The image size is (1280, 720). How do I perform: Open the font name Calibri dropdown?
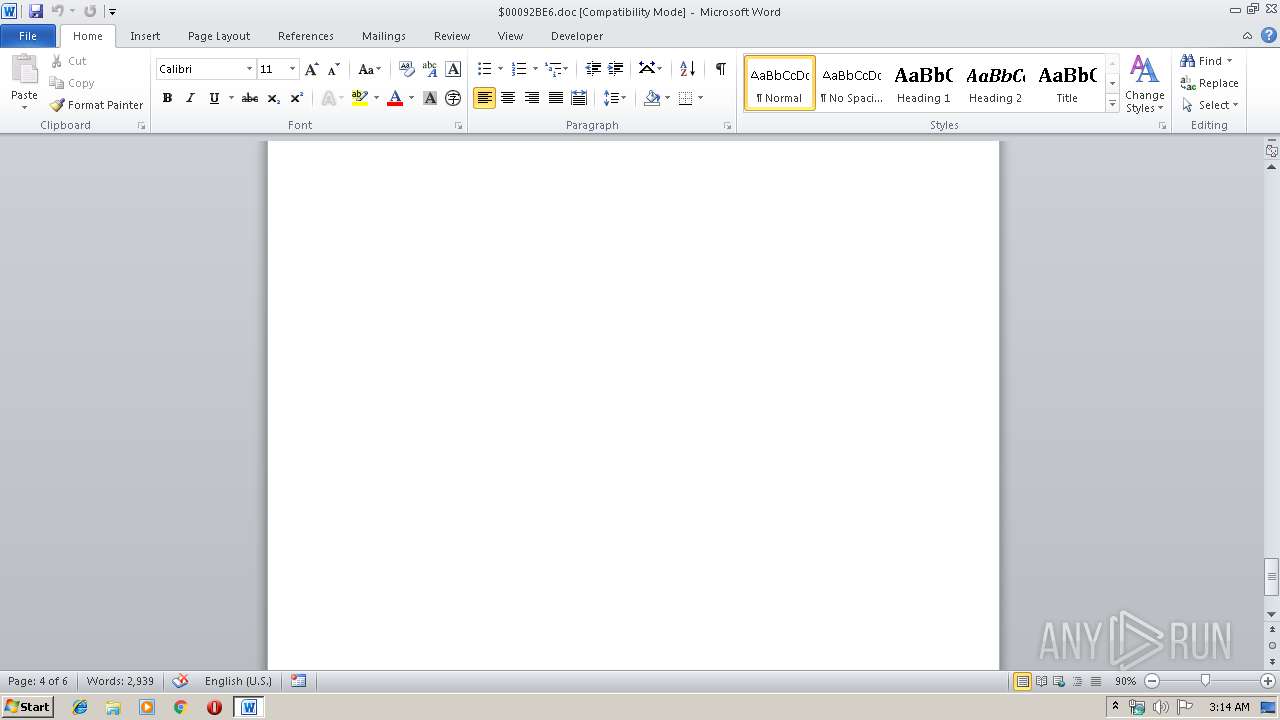click(249, 69)
